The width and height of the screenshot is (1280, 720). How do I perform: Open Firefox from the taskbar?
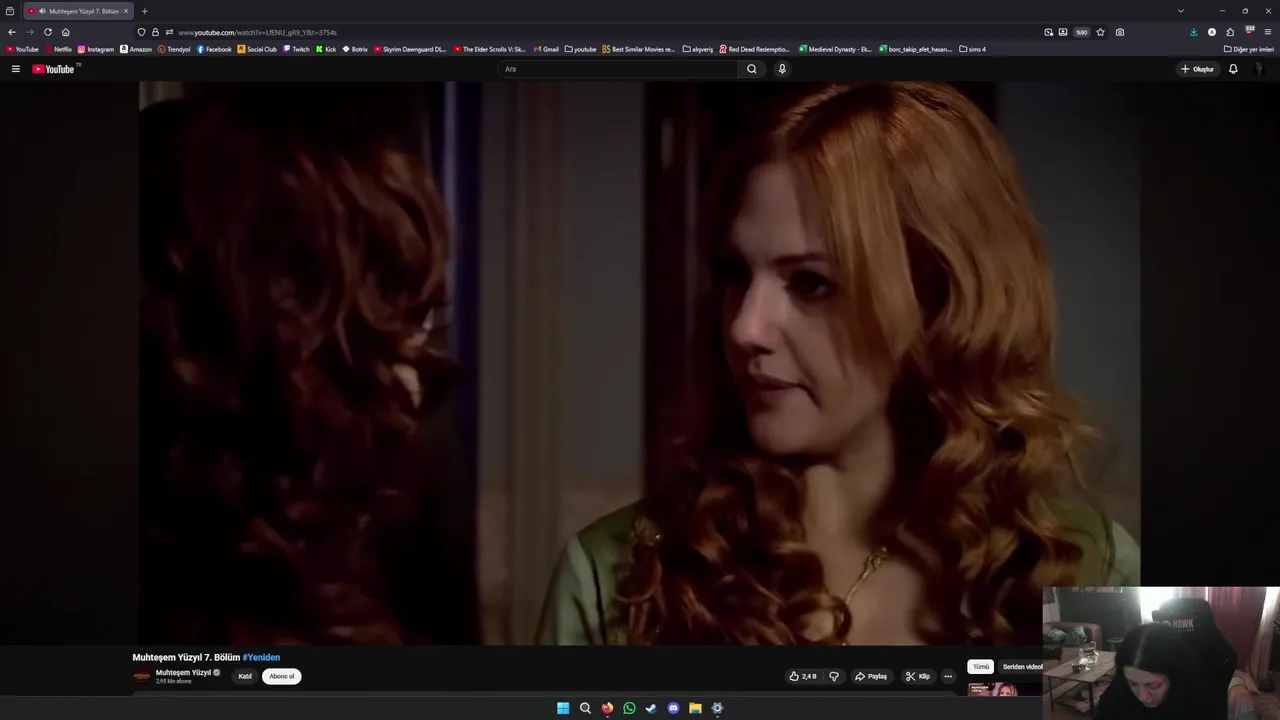click(607, 708)
